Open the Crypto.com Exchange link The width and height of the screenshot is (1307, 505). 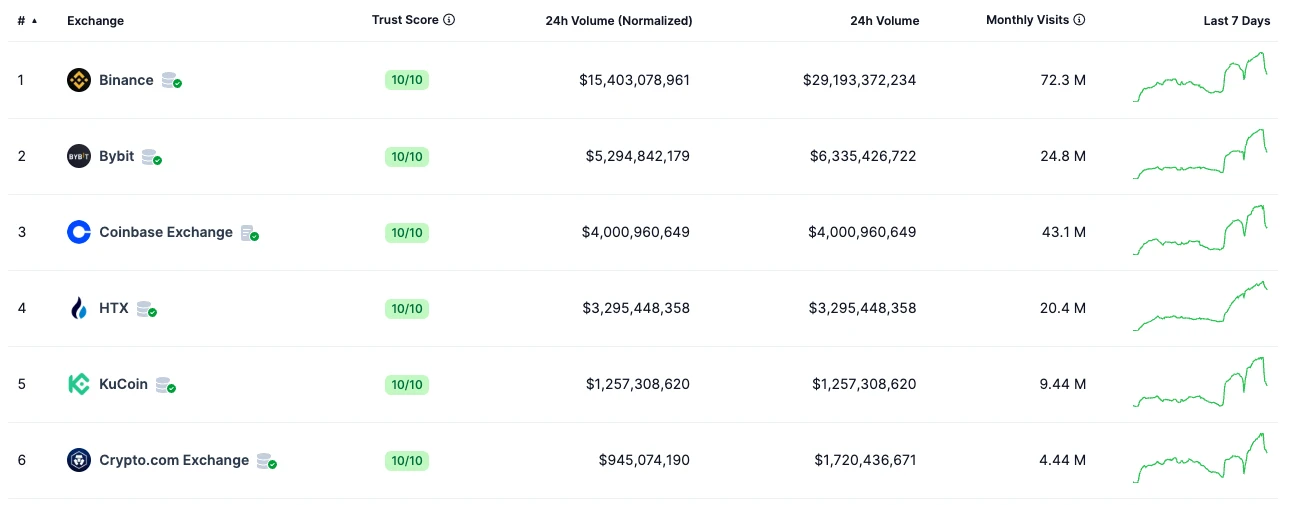point(173,460)
